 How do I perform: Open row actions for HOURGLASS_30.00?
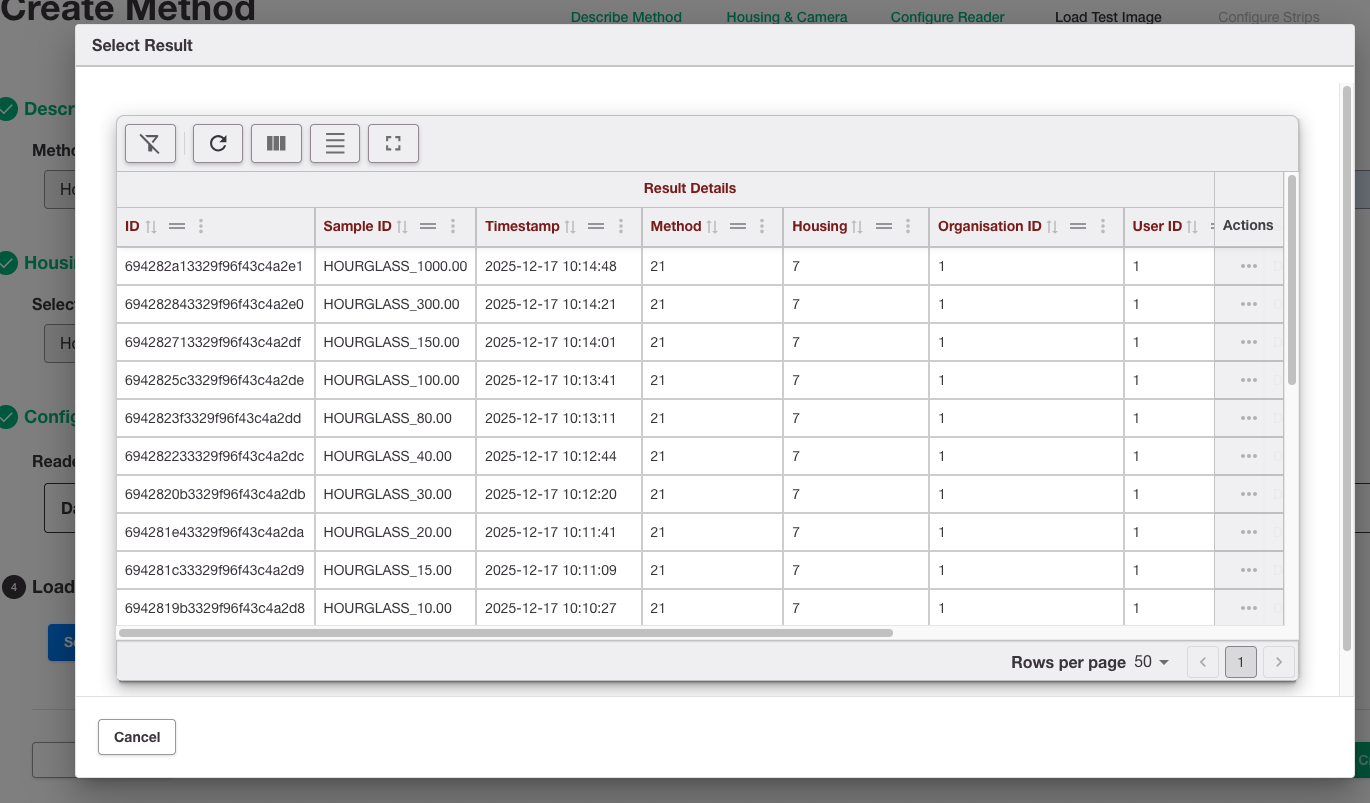pos(1248,494)
